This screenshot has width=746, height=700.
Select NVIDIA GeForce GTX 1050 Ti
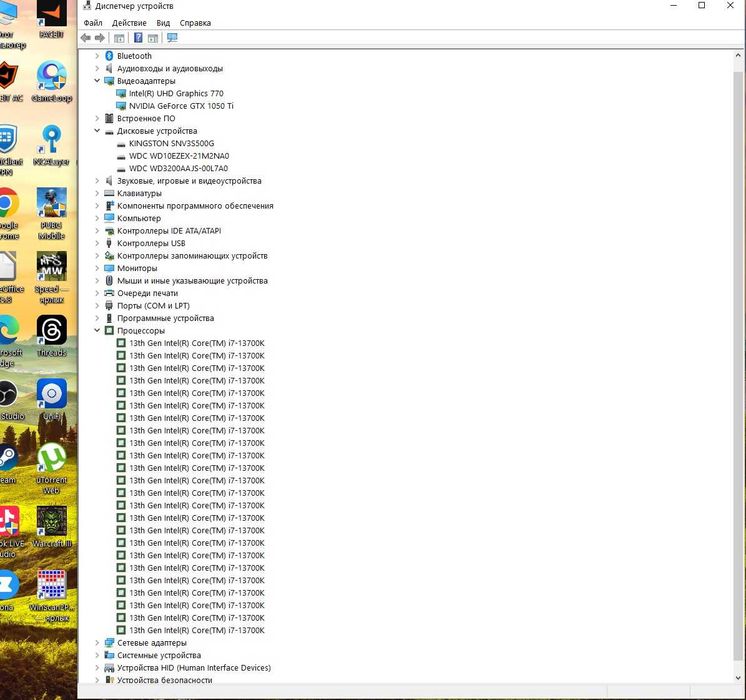click(x=181, y=106)
